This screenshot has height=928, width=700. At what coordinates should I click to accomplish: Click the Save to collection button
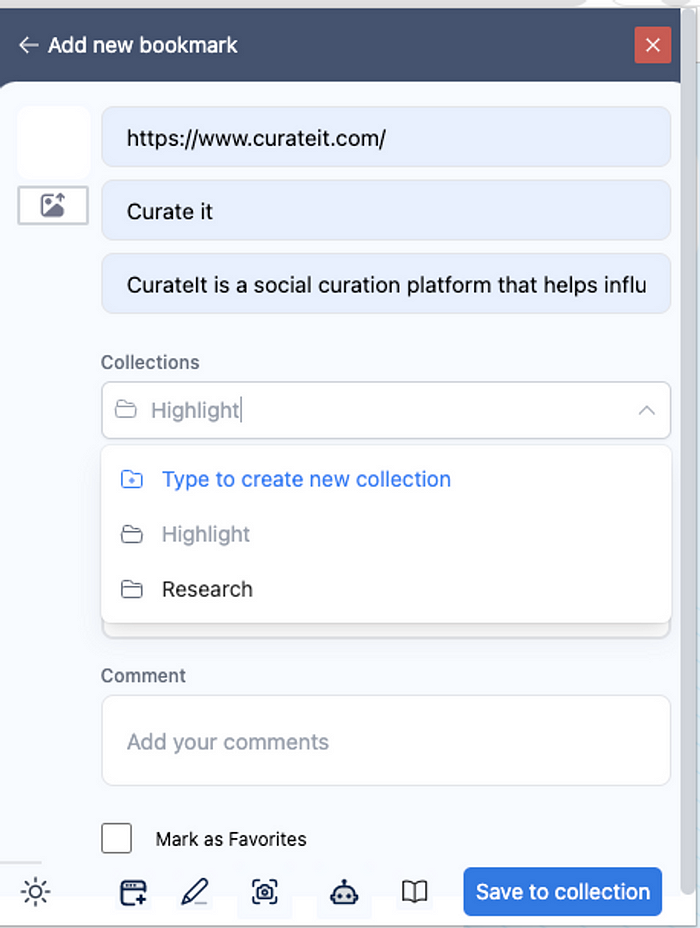click(x=562, y=891)
